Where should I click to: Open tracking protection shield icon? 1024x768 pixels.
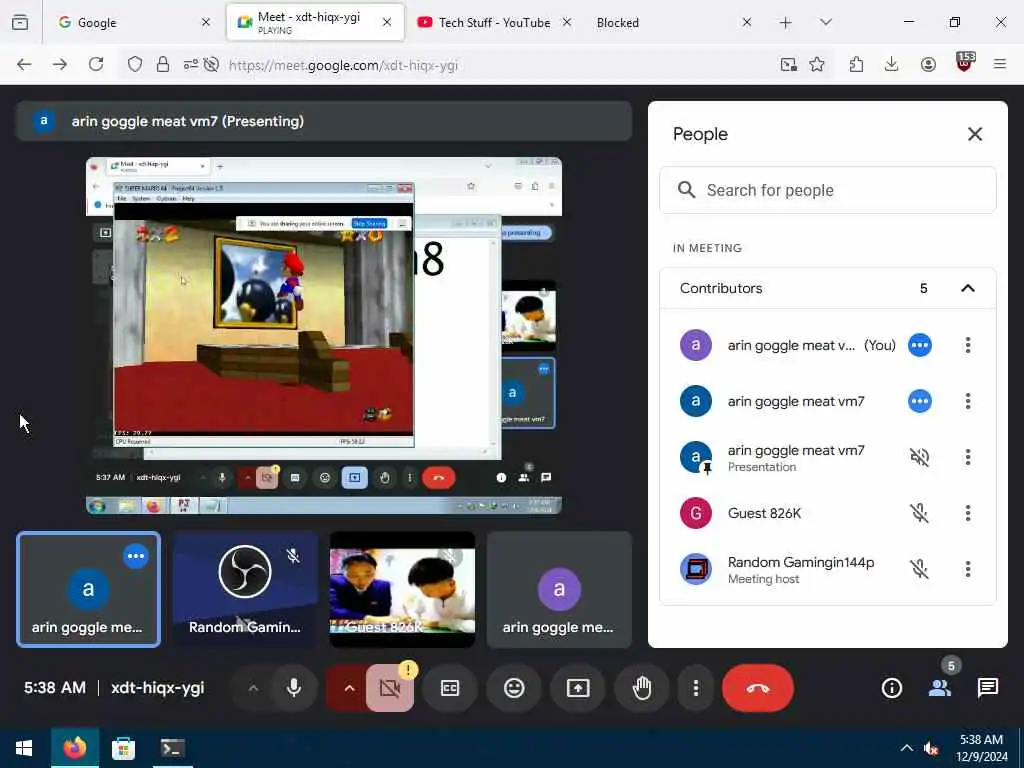[135, 64]
